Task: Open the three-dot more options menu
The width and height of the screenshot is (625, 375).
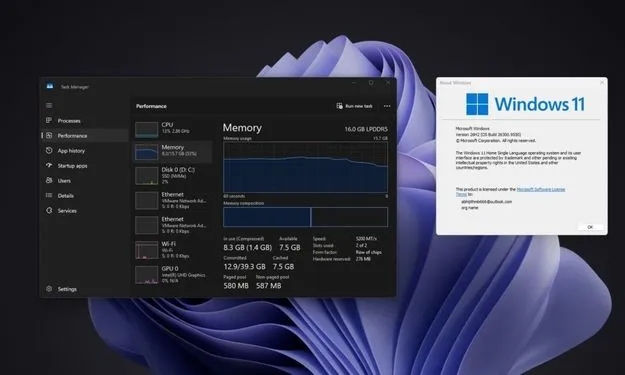Action: pyautogui.click(x=387, y=106)
